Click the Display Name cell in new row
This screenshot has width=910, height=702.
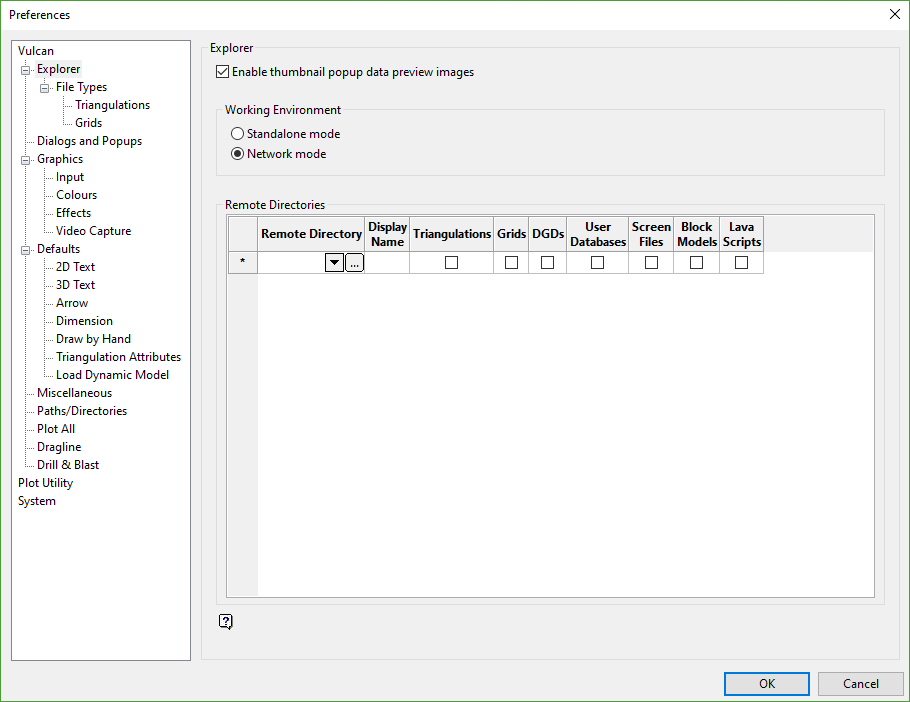click(x=387, y=263)
